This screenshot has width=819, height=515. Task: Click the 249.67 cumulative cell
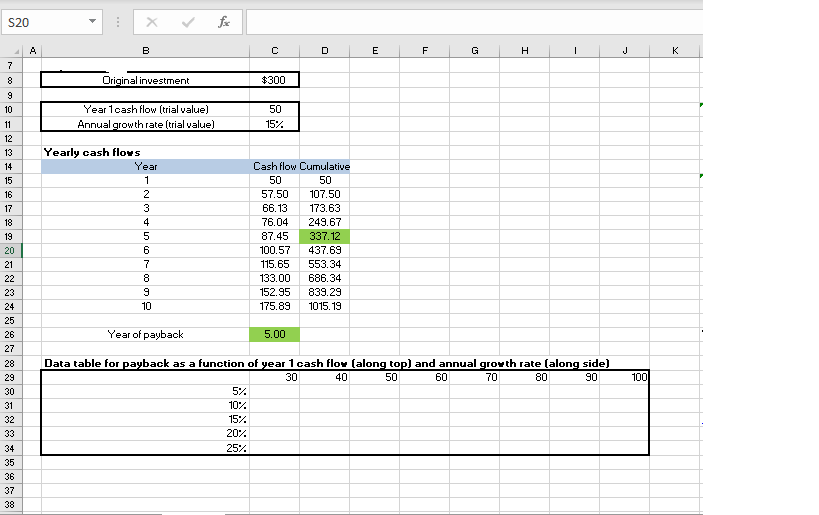[325, 223]
